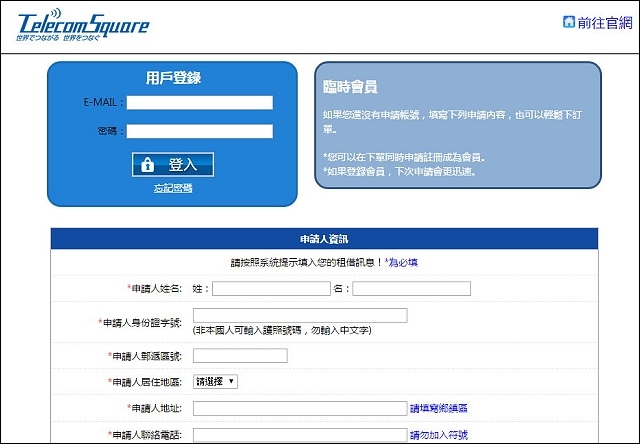Click the *為必填 required note

point(401,262)
